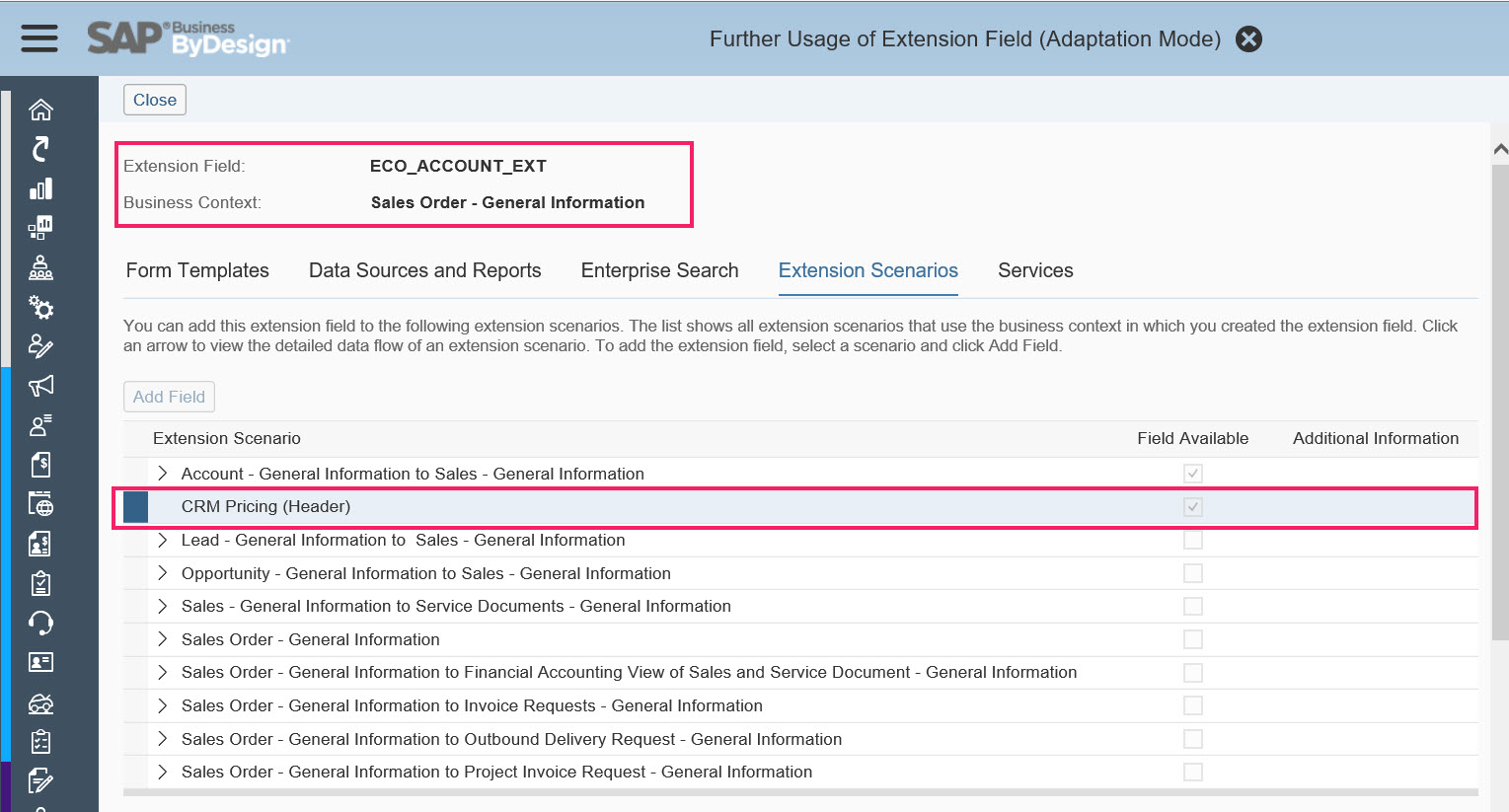Image resolution: width=1509 pixels, height=812 pixels.
Task: Open the hamburger navigation menu
Action: (x=39, y=38)
